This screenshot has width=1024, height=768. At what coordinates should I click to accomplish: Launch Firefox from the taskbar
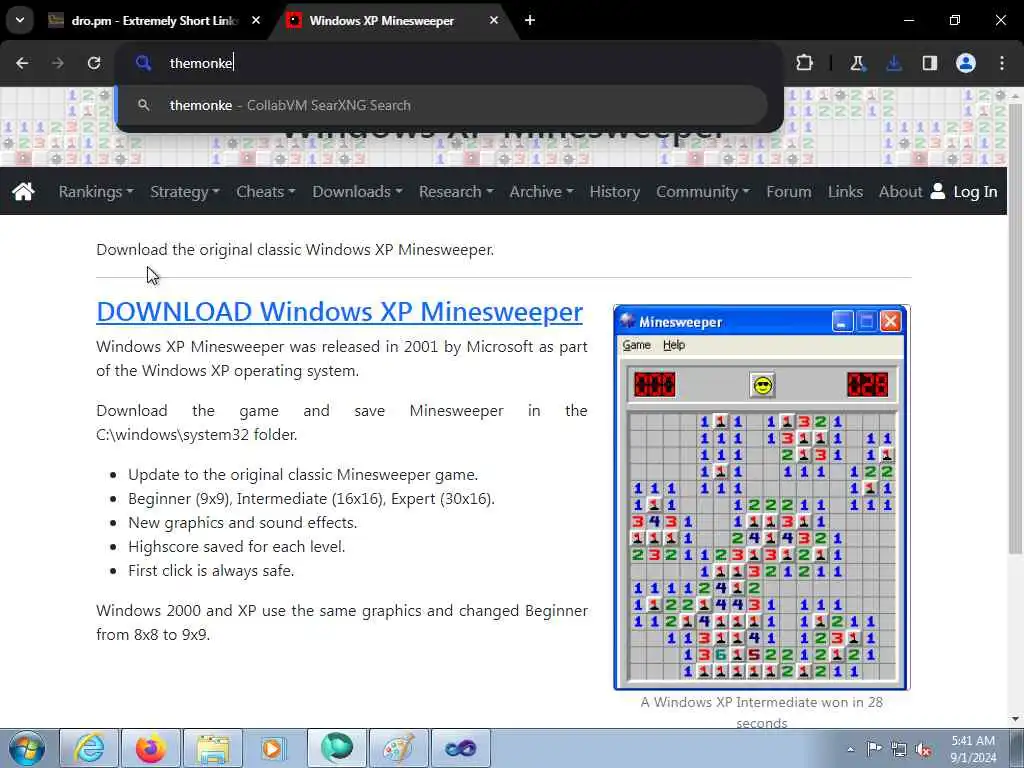(x=151, y=748)
